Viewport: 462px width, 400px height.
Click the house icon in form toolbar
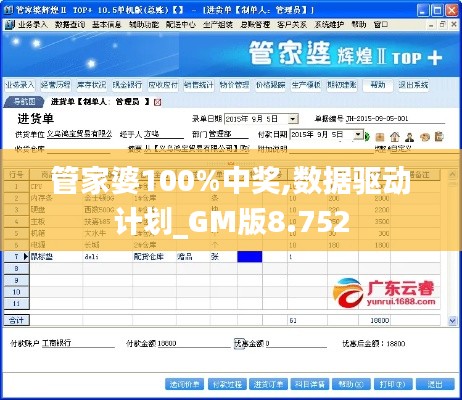click(395, 136)
